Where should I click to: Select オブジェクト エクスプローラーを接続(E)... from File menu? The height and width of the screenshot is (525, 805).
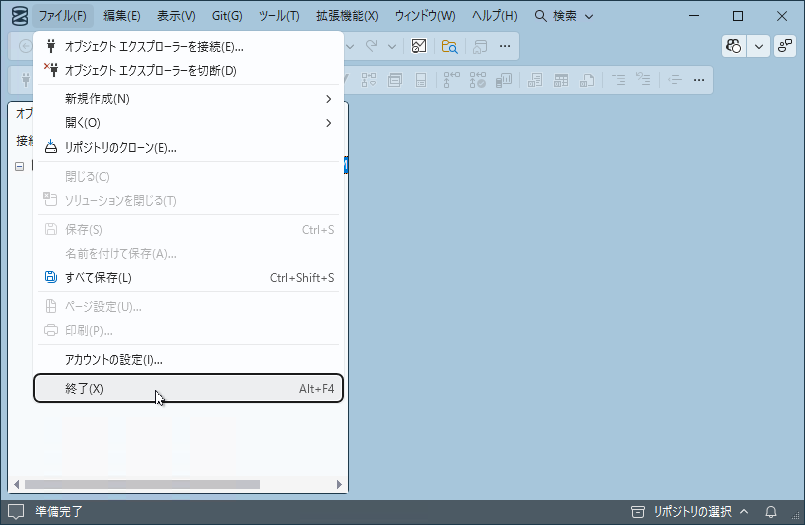click(153, 46)
